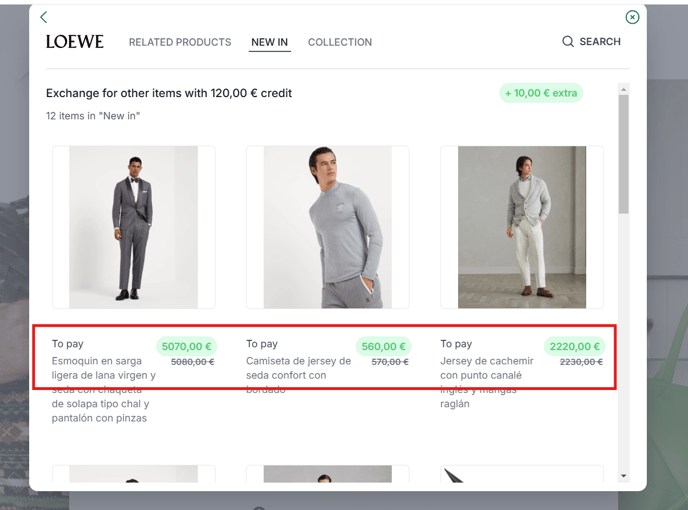
Task: Open the partially visible second-row middle product
Action: (x=328, y=474)
